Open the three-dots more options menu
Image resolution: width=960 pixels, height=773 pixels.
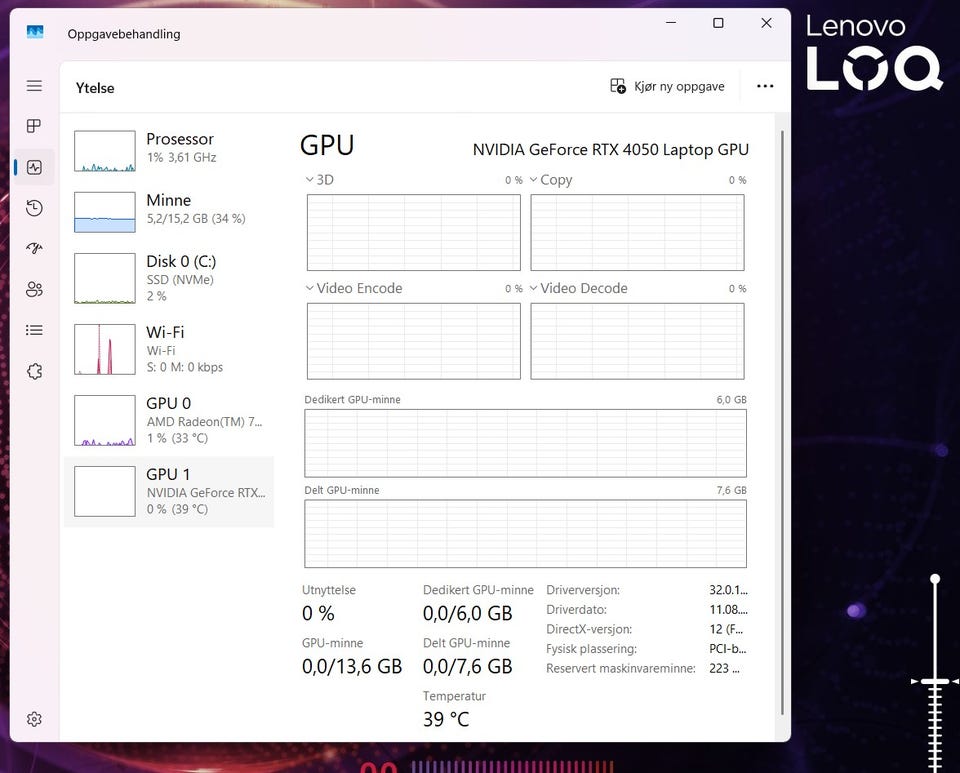765,87
